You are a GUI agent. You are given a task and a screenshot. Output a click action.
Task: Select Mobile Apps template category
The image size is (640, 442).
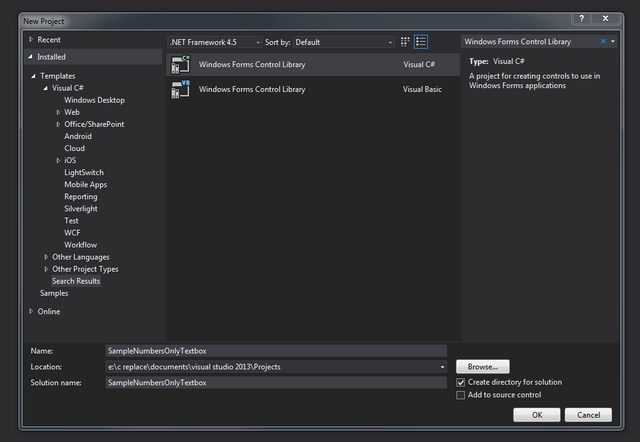pyautogui.click(x=85, y=184)
